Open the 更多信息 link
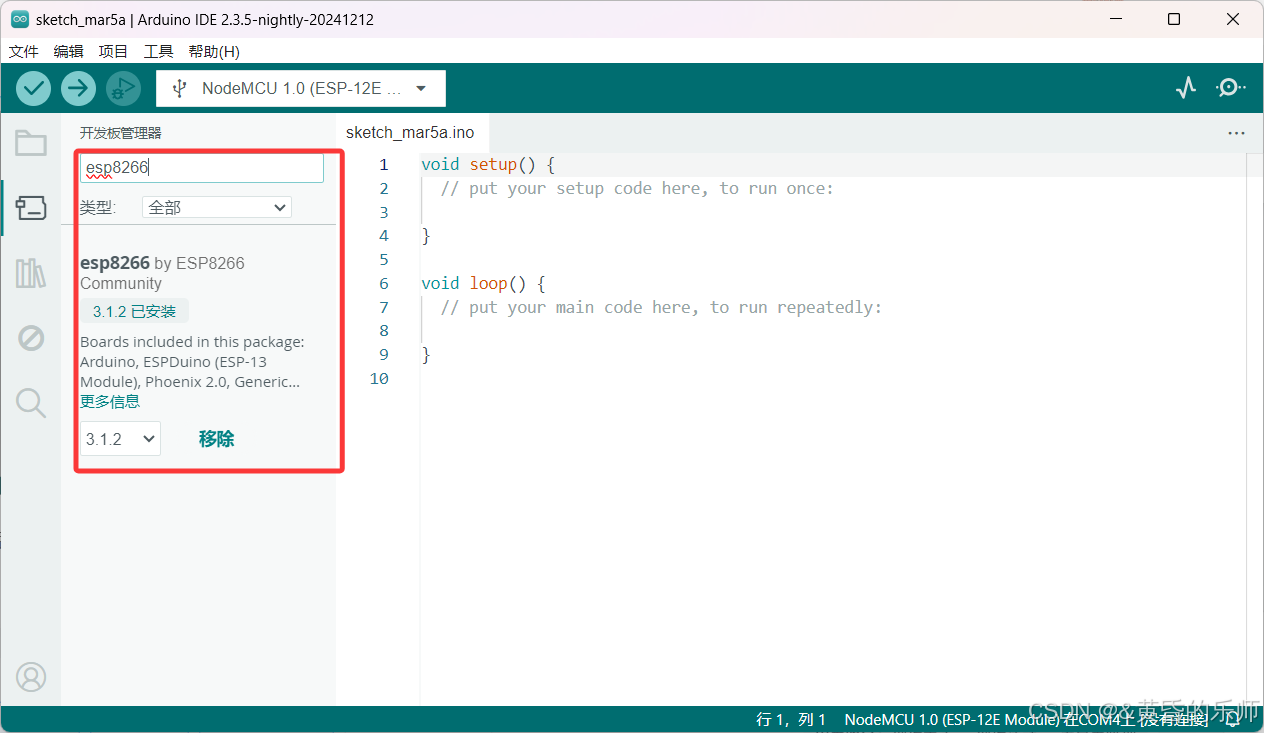This screenshot has height=733, width=1264. pos(110,401)
